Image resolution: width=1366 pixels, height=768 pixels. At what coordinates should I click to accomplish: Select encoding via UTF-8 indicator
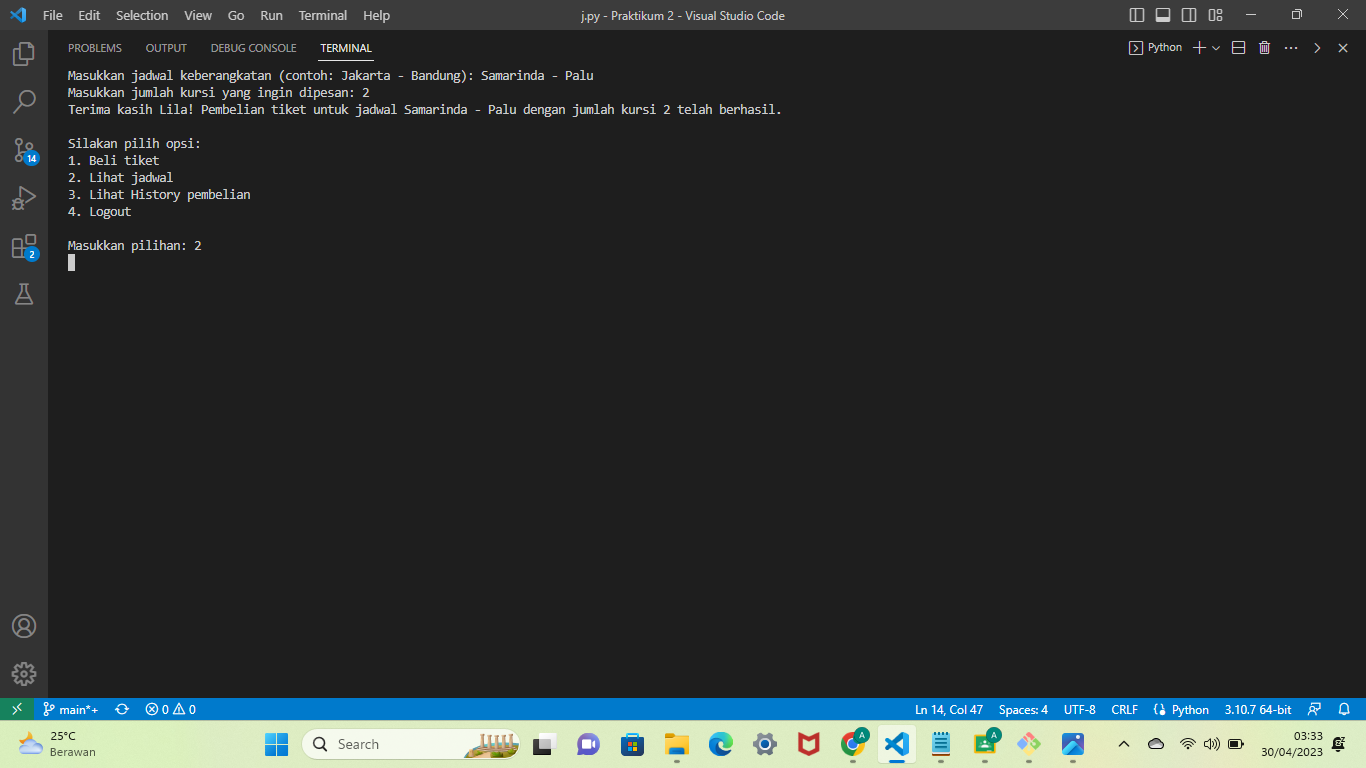pyautogui.click(x=1080, y=709)
